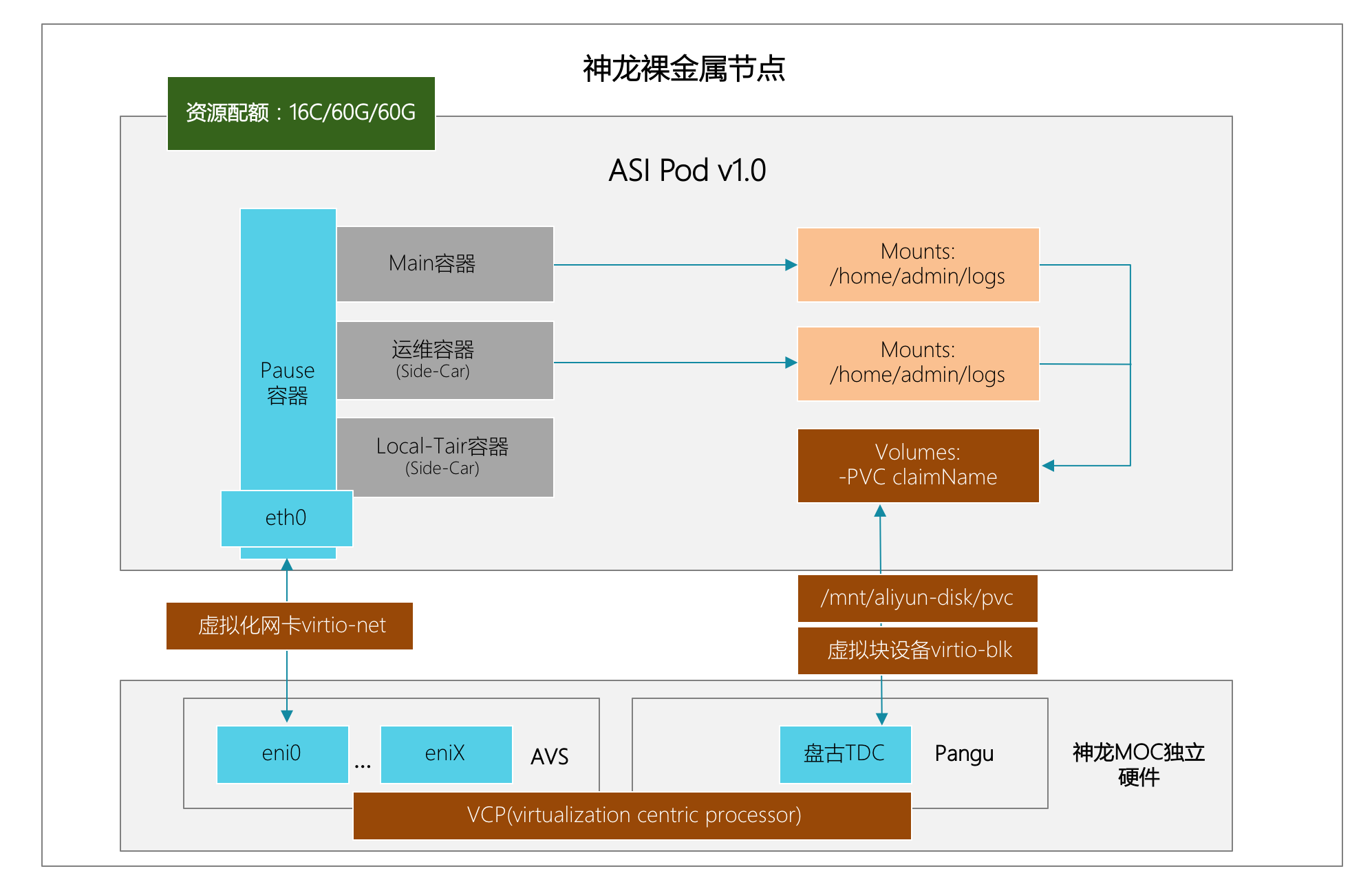
Task: Select the 虚拟块设备virtio-blk box
Action: pos(917,650)
